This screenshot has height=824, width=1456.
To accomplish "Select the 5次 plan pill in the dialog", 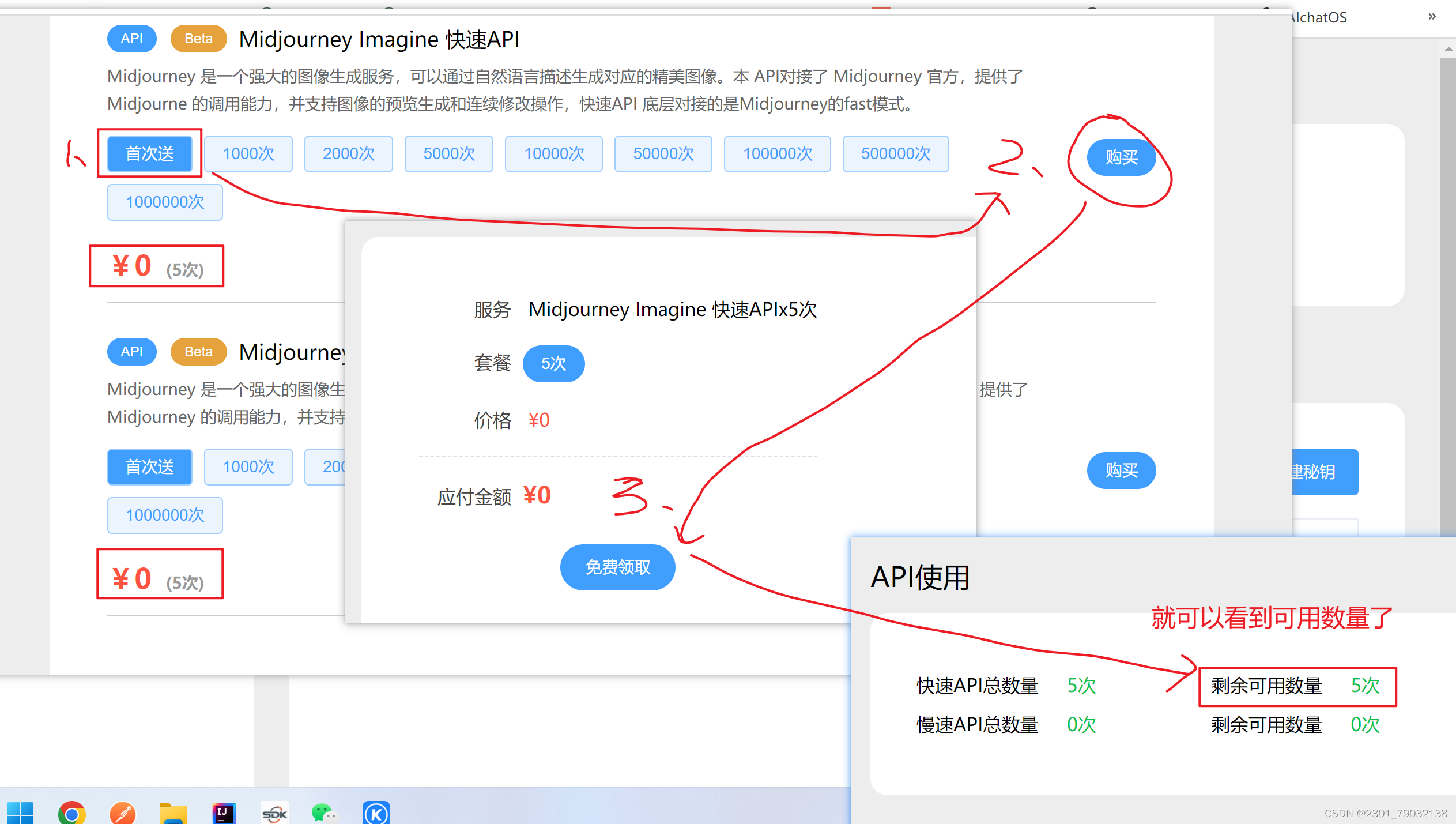I will pyautogui.click(x=553, y=363).
